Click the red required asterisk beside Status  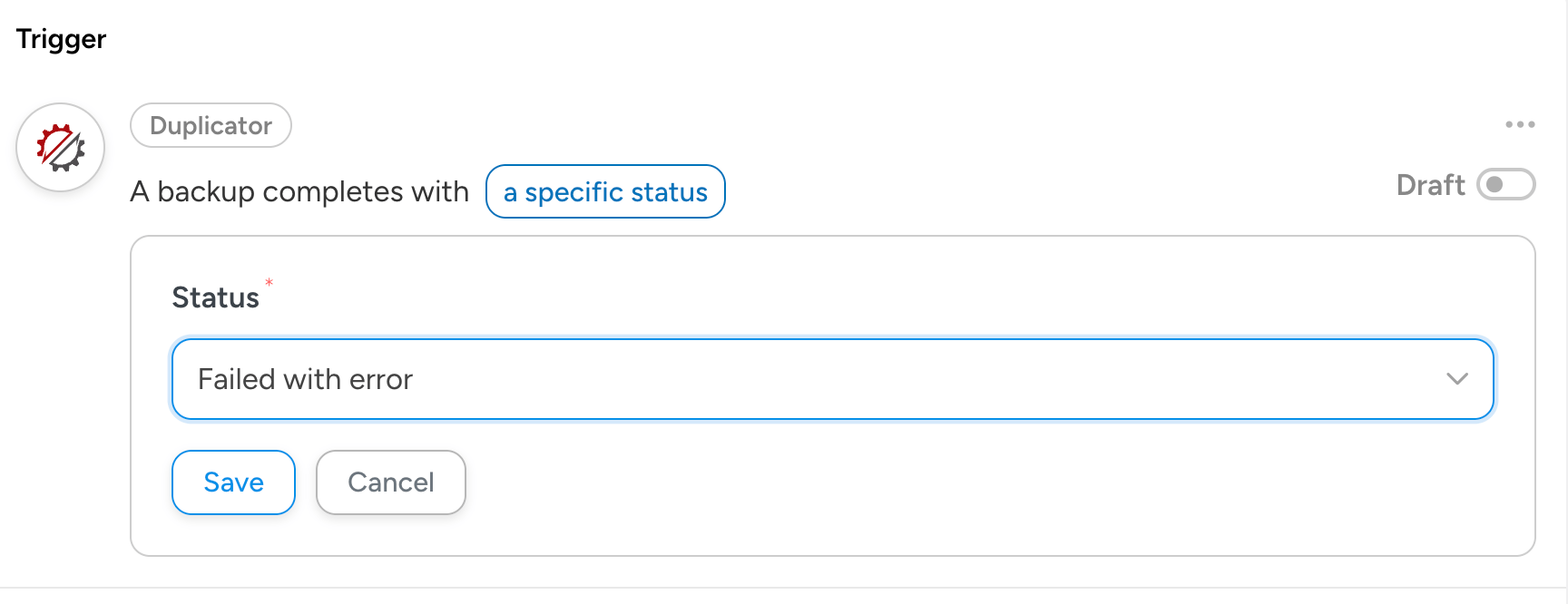pos(269,283)
